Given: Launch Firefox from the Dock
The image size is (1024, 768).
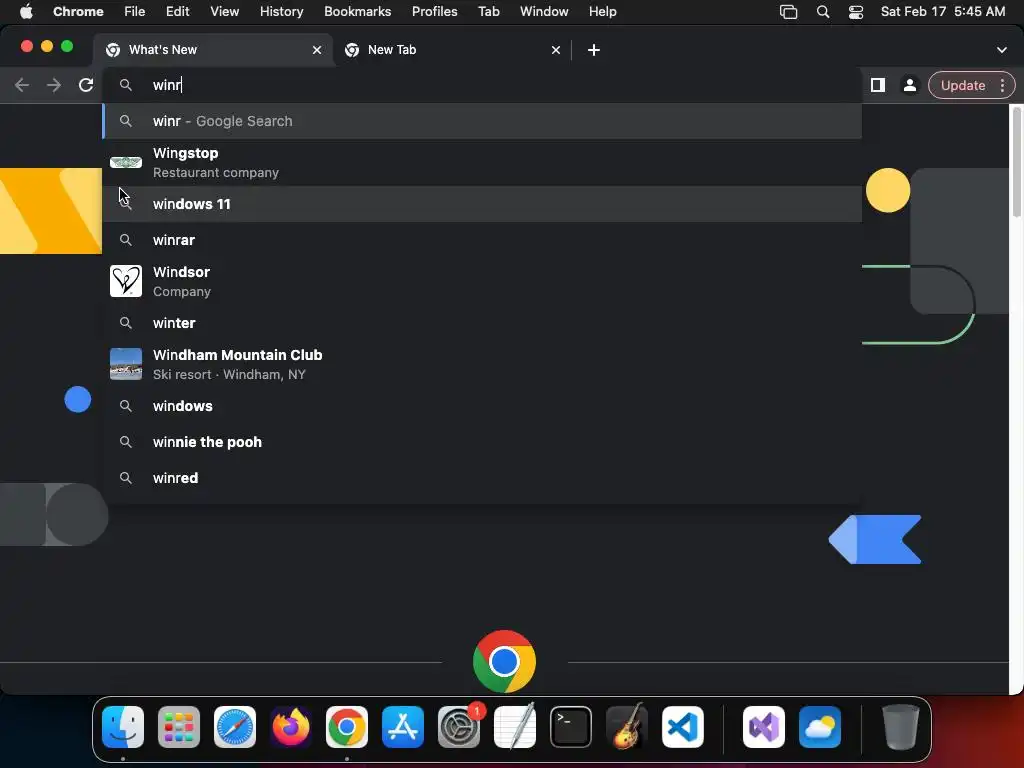Looking at the screenshot, I should (291, 727).
